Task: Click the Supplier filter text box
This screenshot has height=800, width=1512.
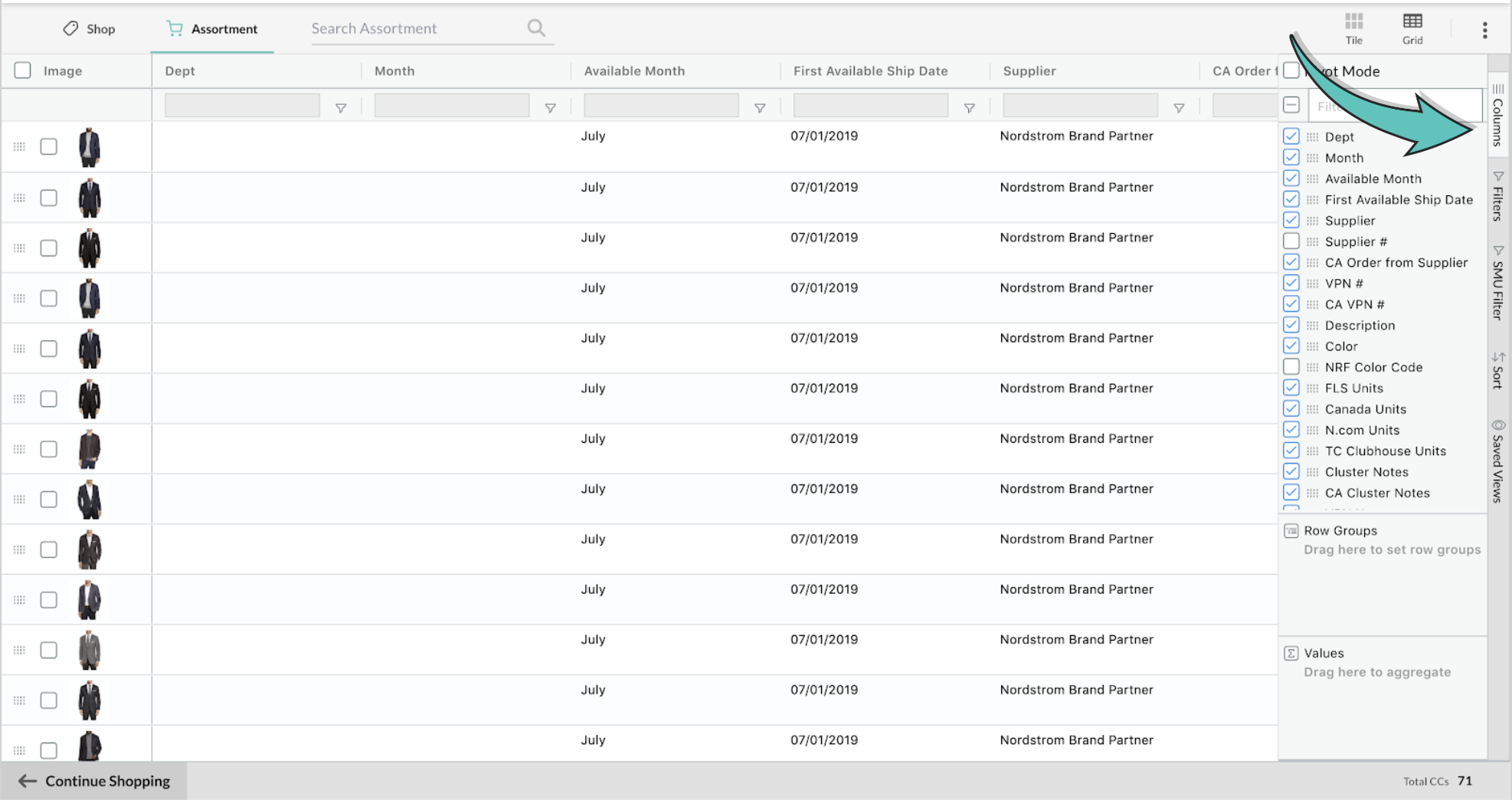Action: click(x=1080, y=106)
